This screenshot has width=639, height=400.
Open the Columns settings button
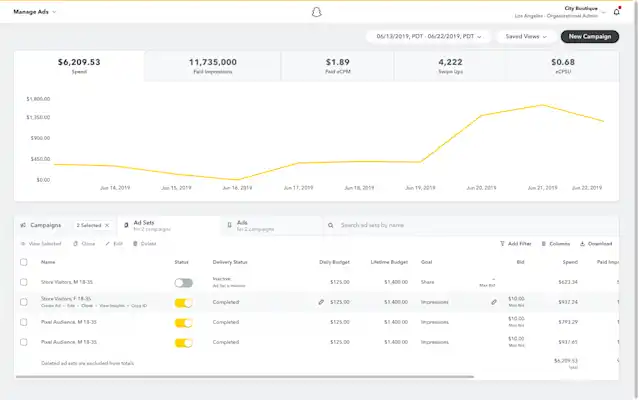click(555, 244)
